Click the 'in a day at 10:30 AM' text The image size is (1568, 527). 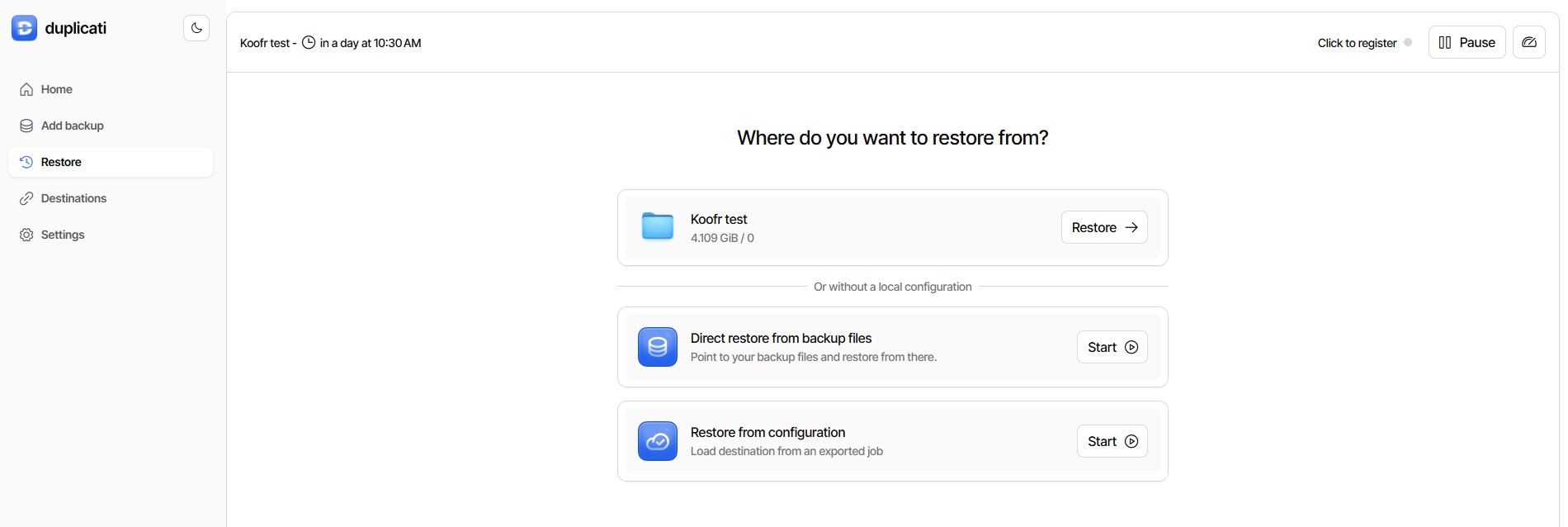click(371, 43)
